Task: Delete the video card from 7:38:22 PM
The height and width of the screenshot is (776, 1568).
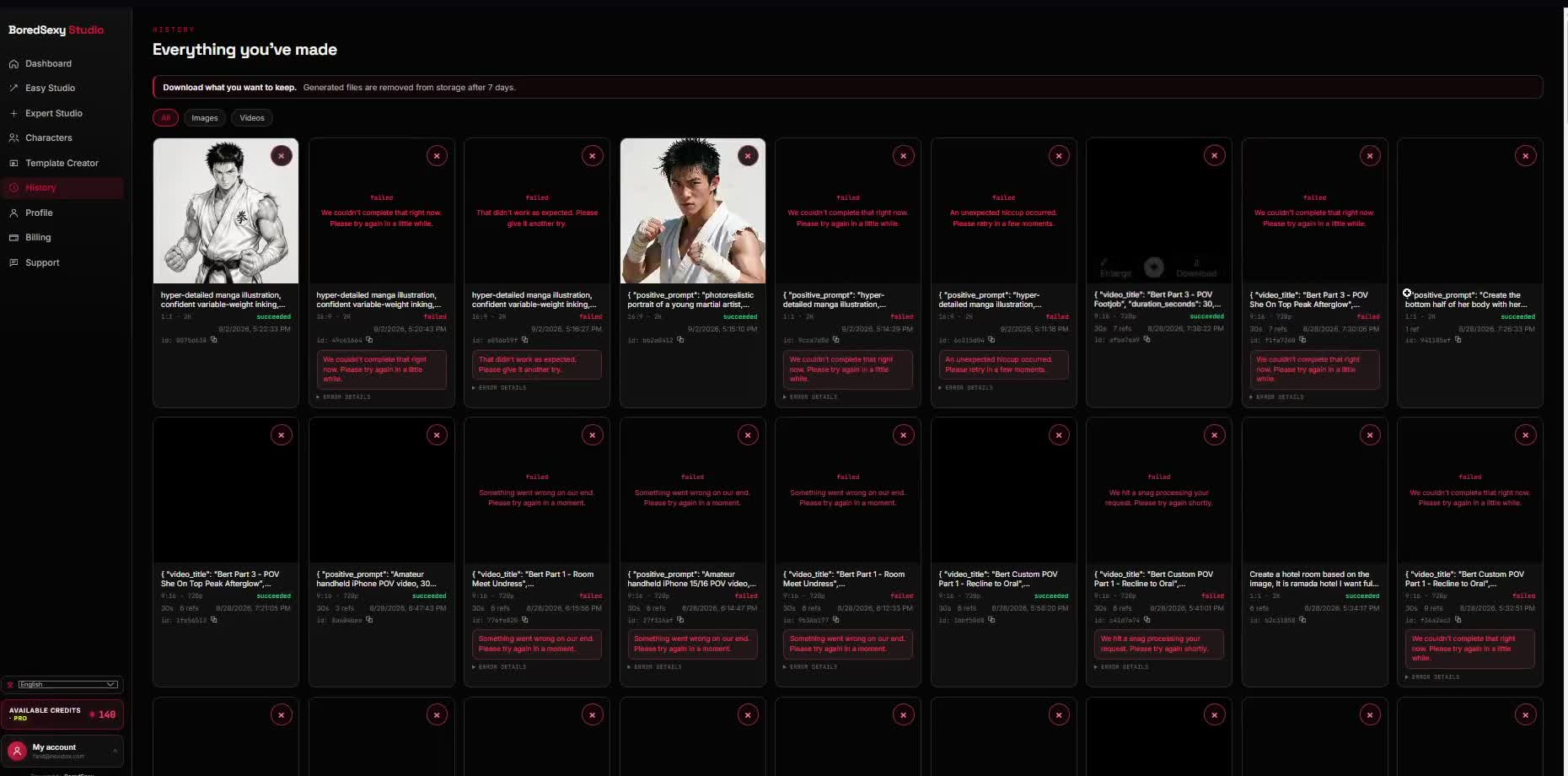Action: coord(1215,155)
